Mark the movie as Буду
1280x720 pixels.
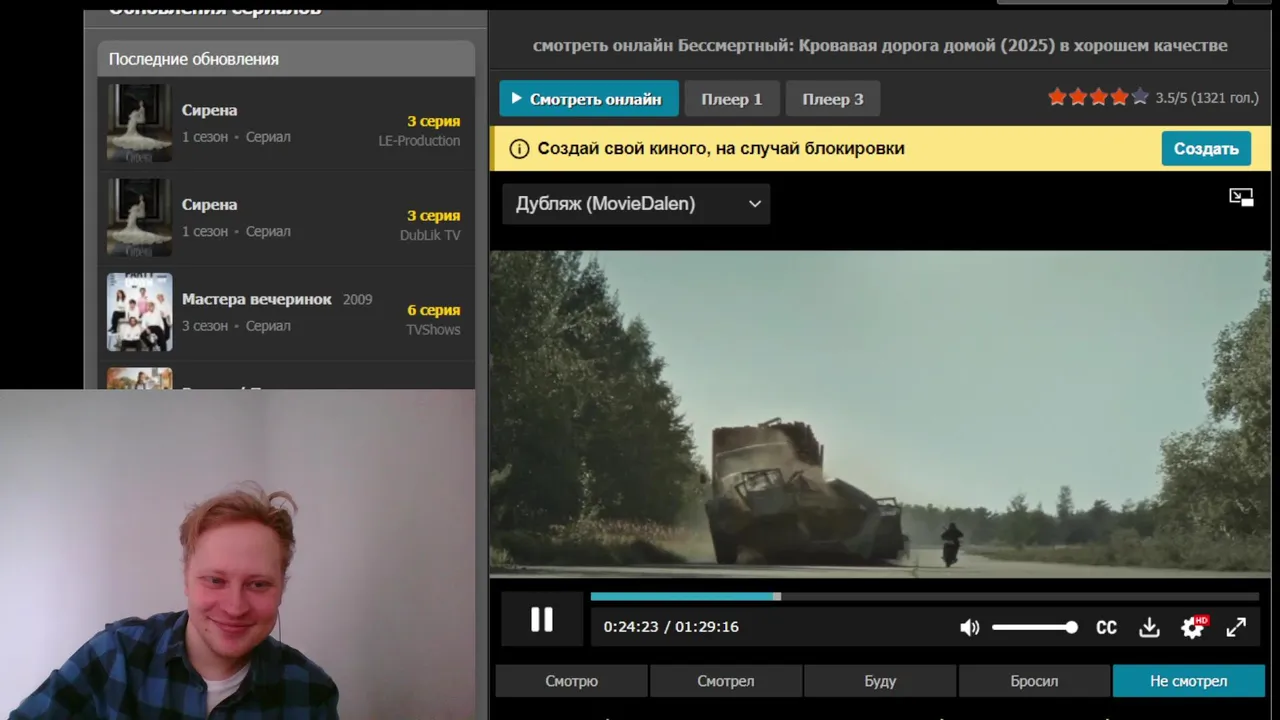tap(880, 681)
